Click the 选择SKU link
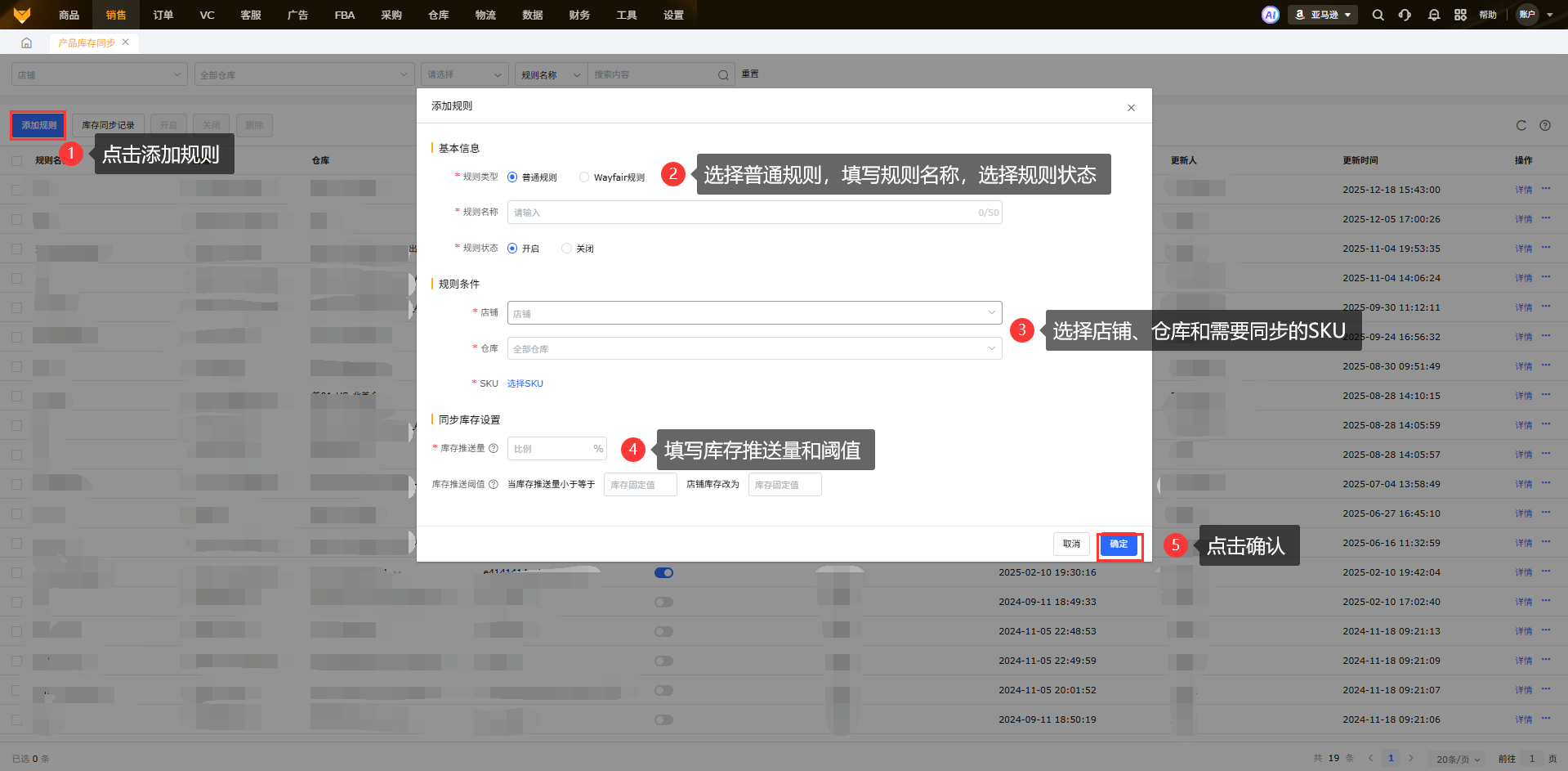This screenshot has height=771, width=1568. coord(525,383)
